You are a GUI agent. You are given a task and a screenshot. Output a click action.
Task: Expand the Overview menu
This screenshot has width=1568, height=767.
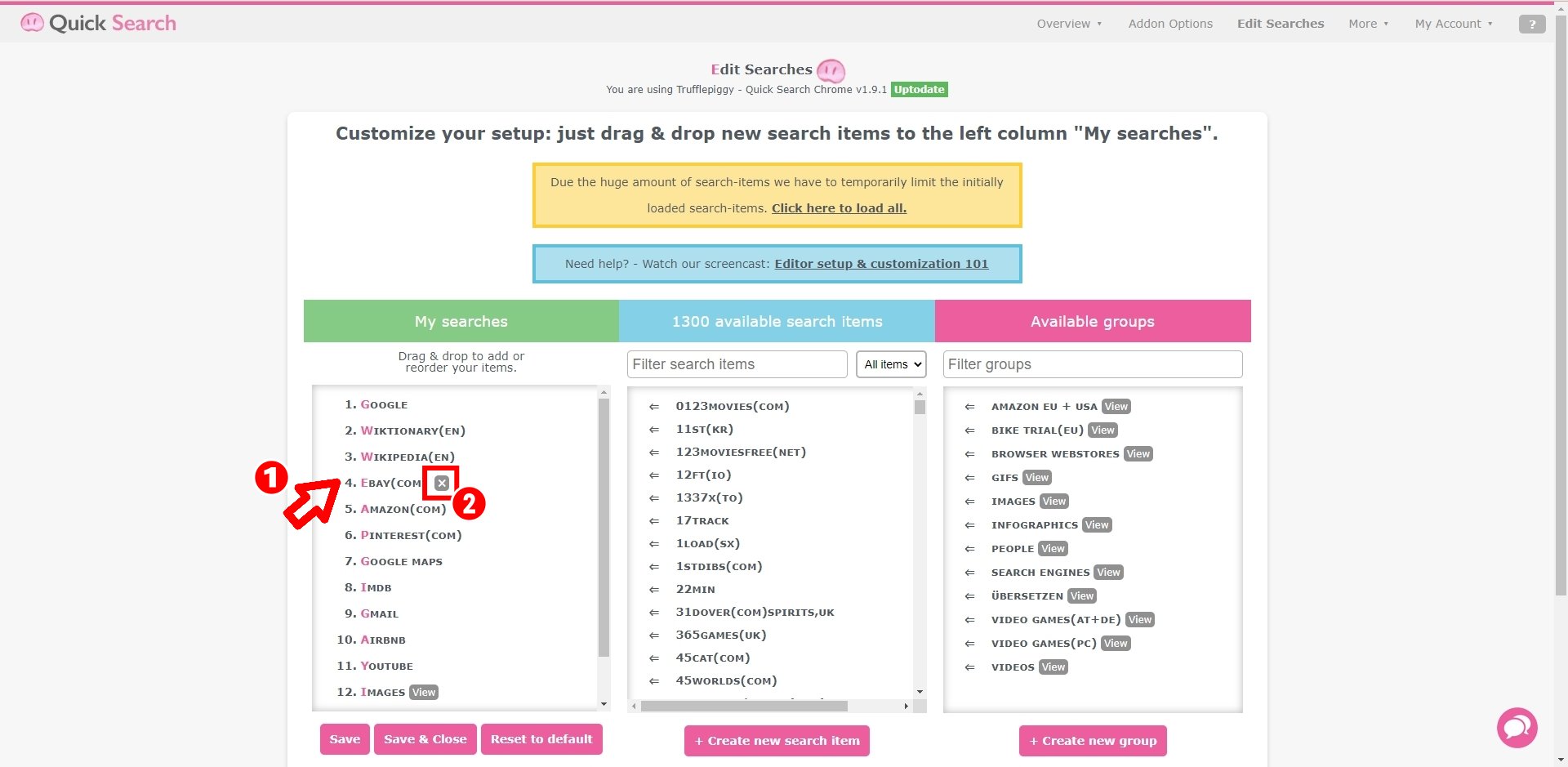click(1069, 24)
